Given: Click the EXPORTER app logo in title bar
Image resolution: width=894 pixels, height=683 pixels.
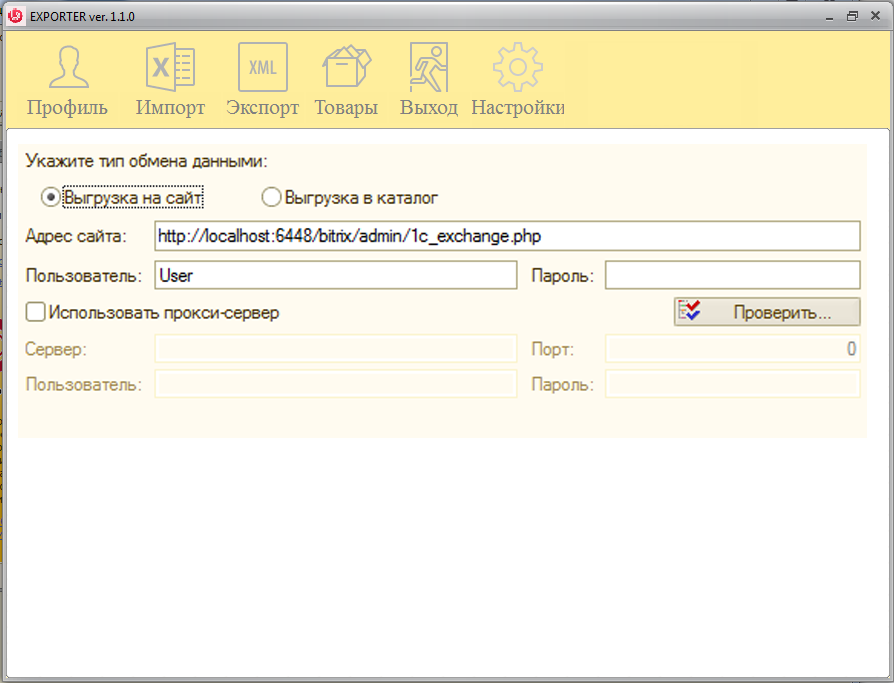Looking at the screenshot, I should click(x=15, y=16).
